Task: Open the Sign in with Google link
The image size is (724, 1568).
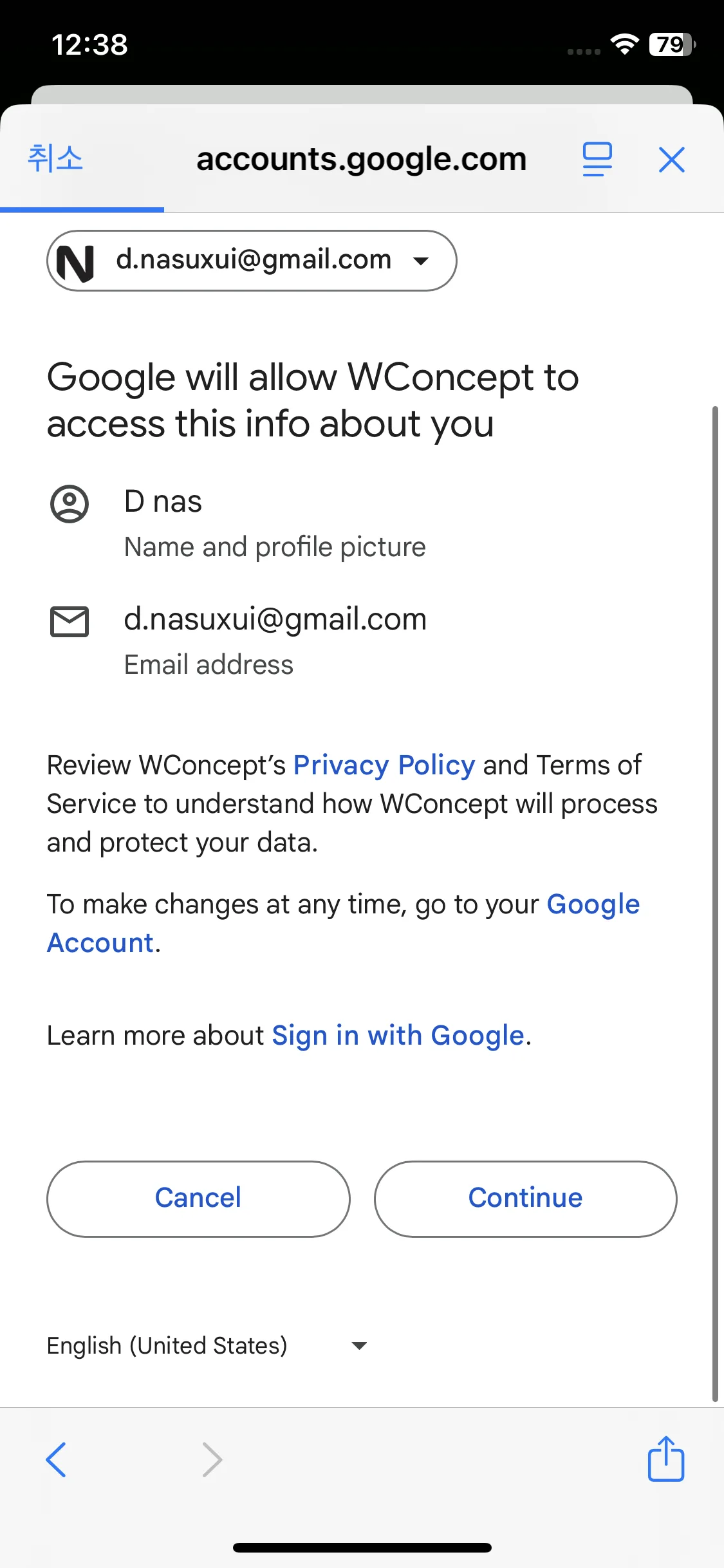Action: pos(398,1036)
